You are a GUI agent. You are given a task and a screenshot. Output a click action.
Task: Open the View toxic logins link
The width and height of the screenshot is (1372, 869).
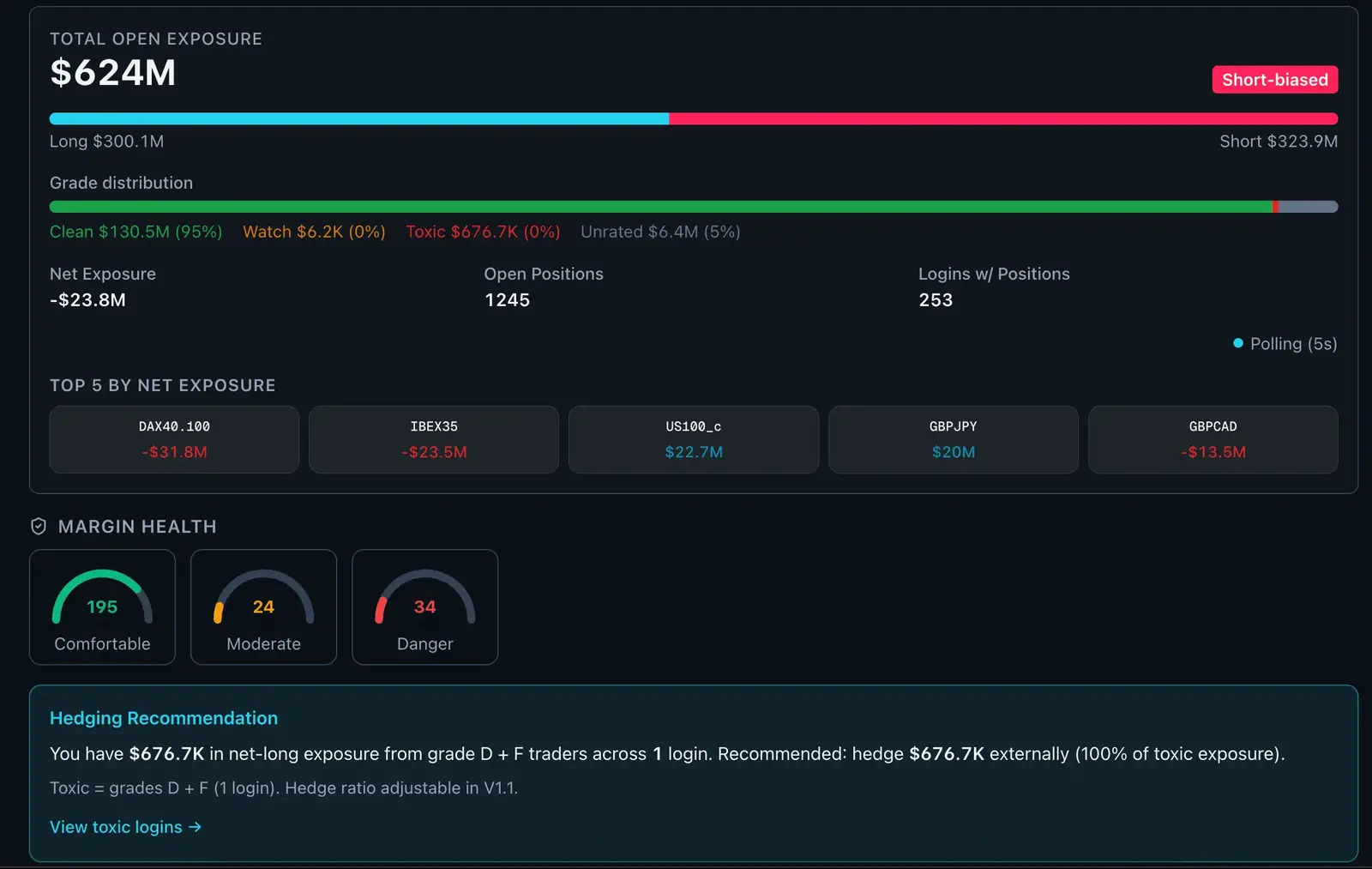[x=125, y=827]
